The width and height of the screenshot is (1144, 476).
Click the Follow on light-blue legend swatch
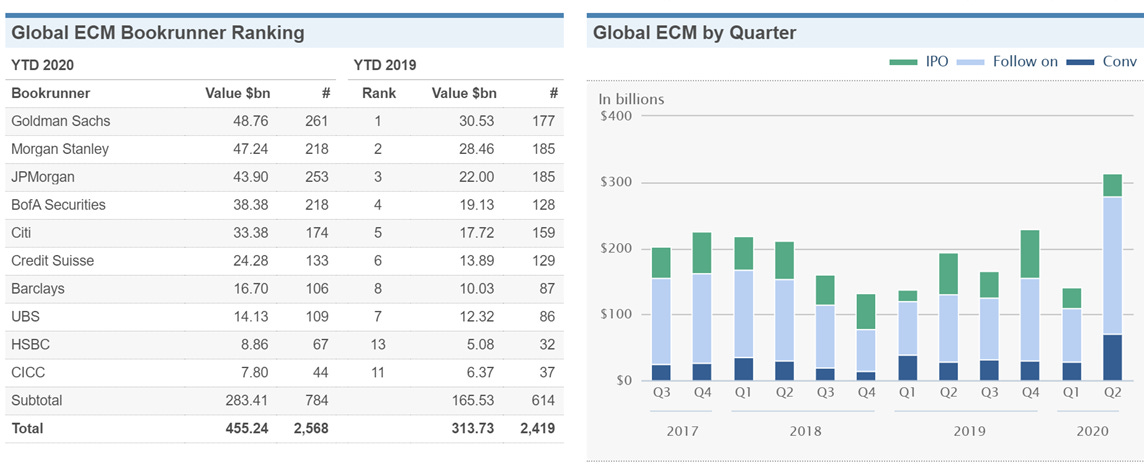970,62
